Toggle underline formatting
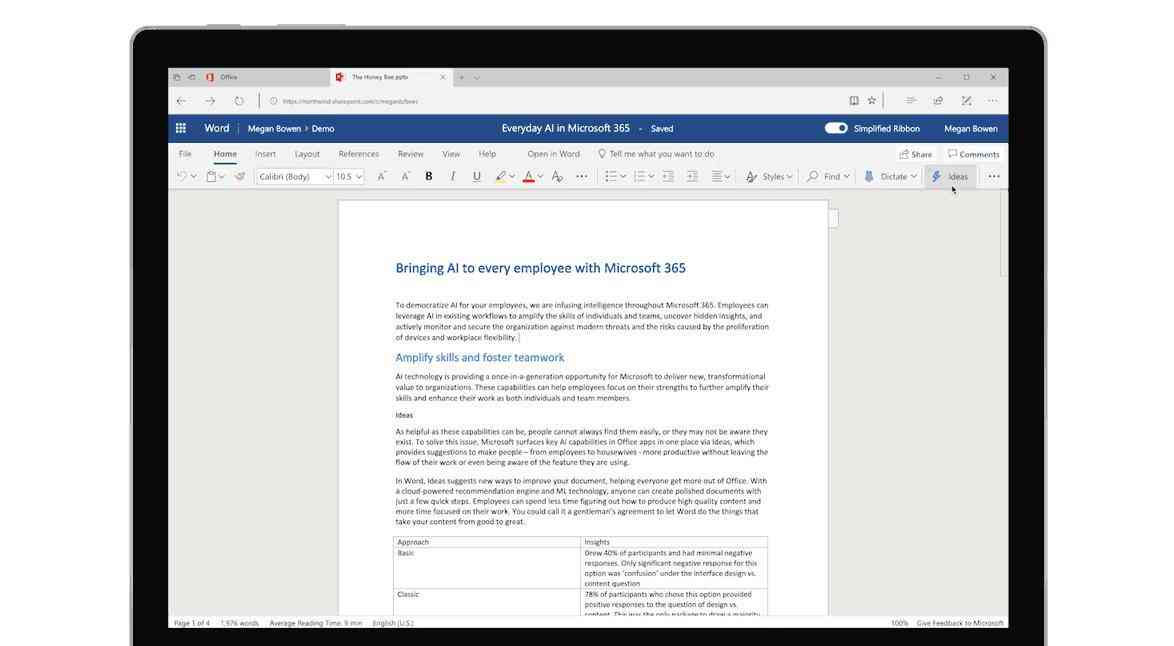Viewport: 1174px width, 646px height. point(476,177)
